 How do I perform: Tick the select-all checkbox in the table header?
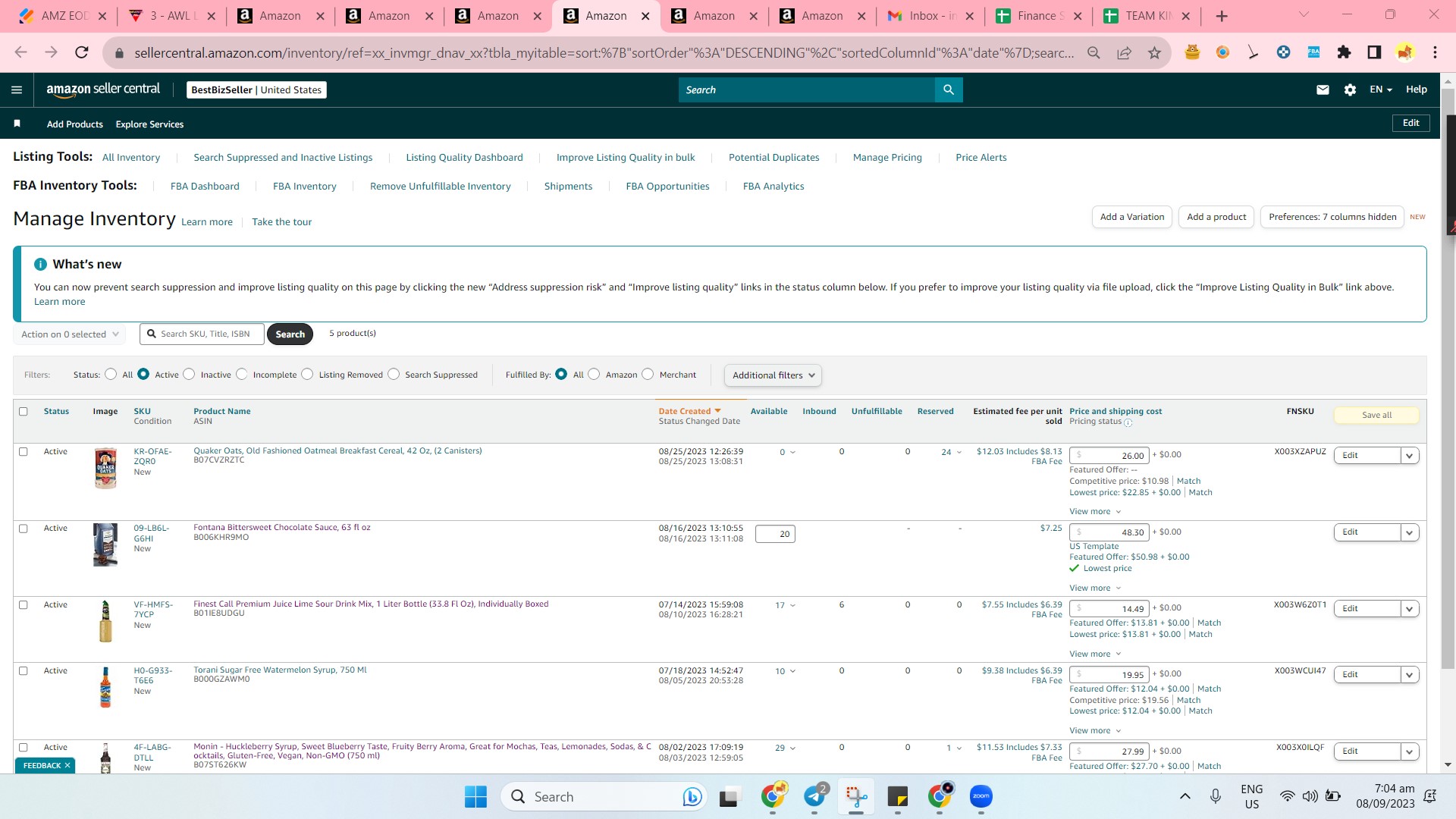click(23, 411)
